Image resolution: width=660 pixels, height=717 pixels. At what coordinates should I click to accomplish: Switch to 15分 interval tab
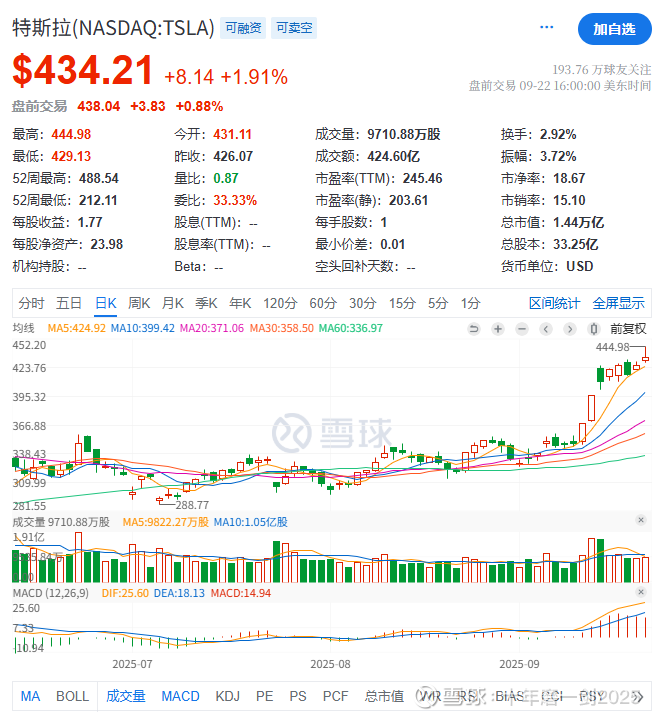tap(402, 303)
